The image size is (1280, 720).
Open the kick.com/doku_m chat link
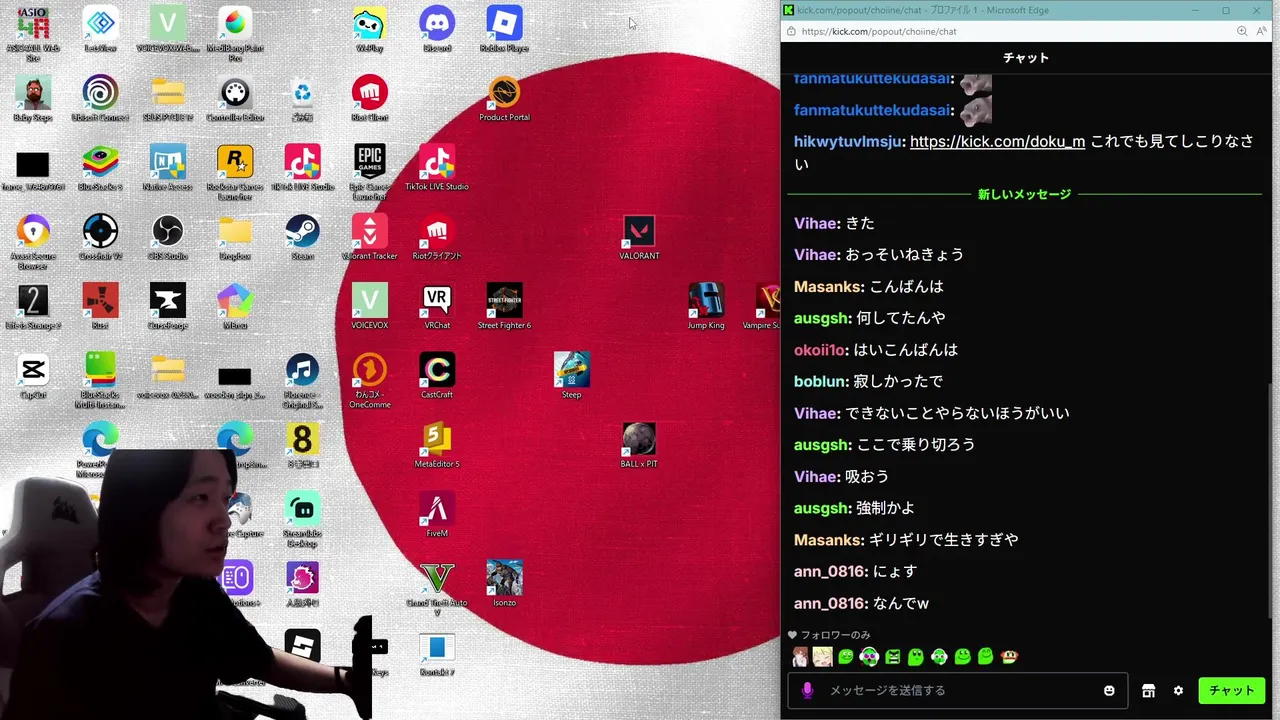click(x=997, y=142)
